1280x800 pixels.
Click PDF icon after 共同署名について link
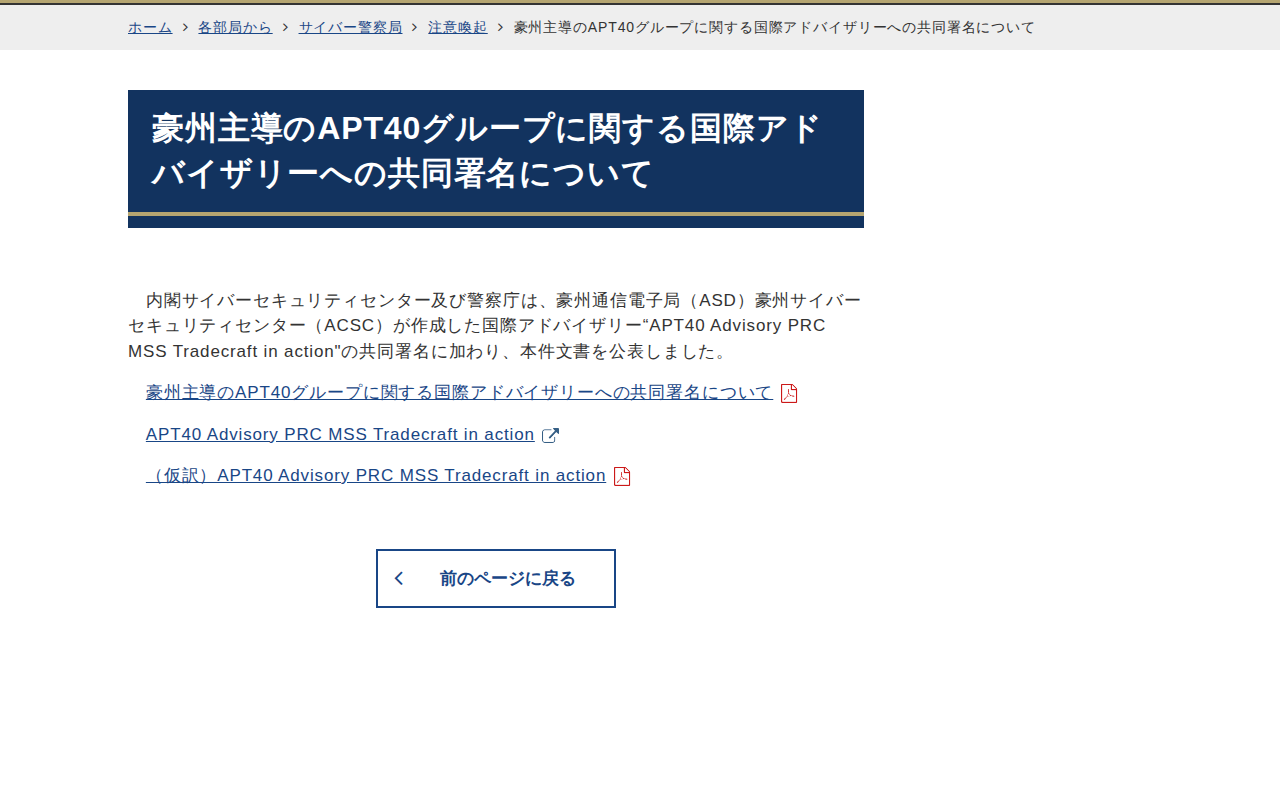coord(789,393)
